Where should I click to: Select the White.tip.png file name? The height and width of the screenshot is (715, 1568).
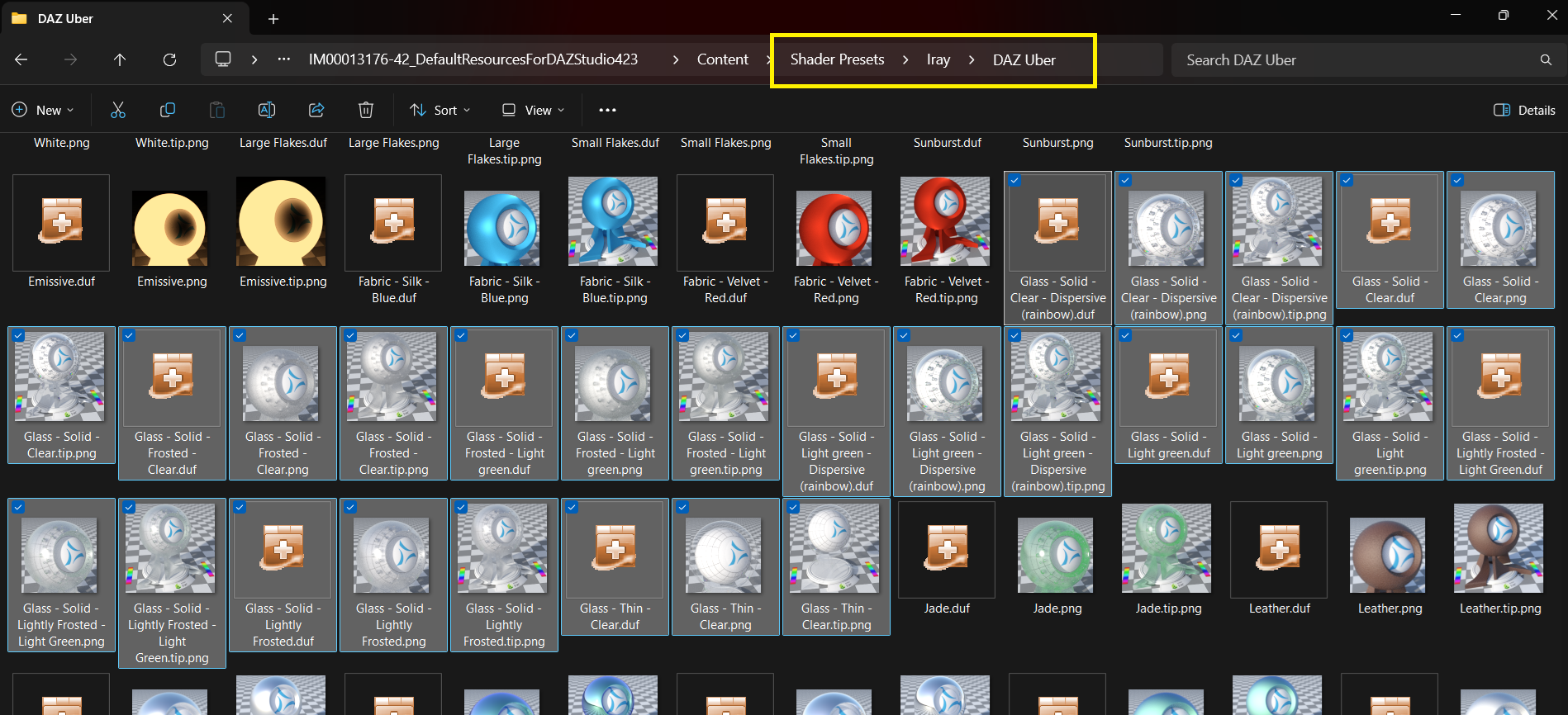click(x=172, y=143)
